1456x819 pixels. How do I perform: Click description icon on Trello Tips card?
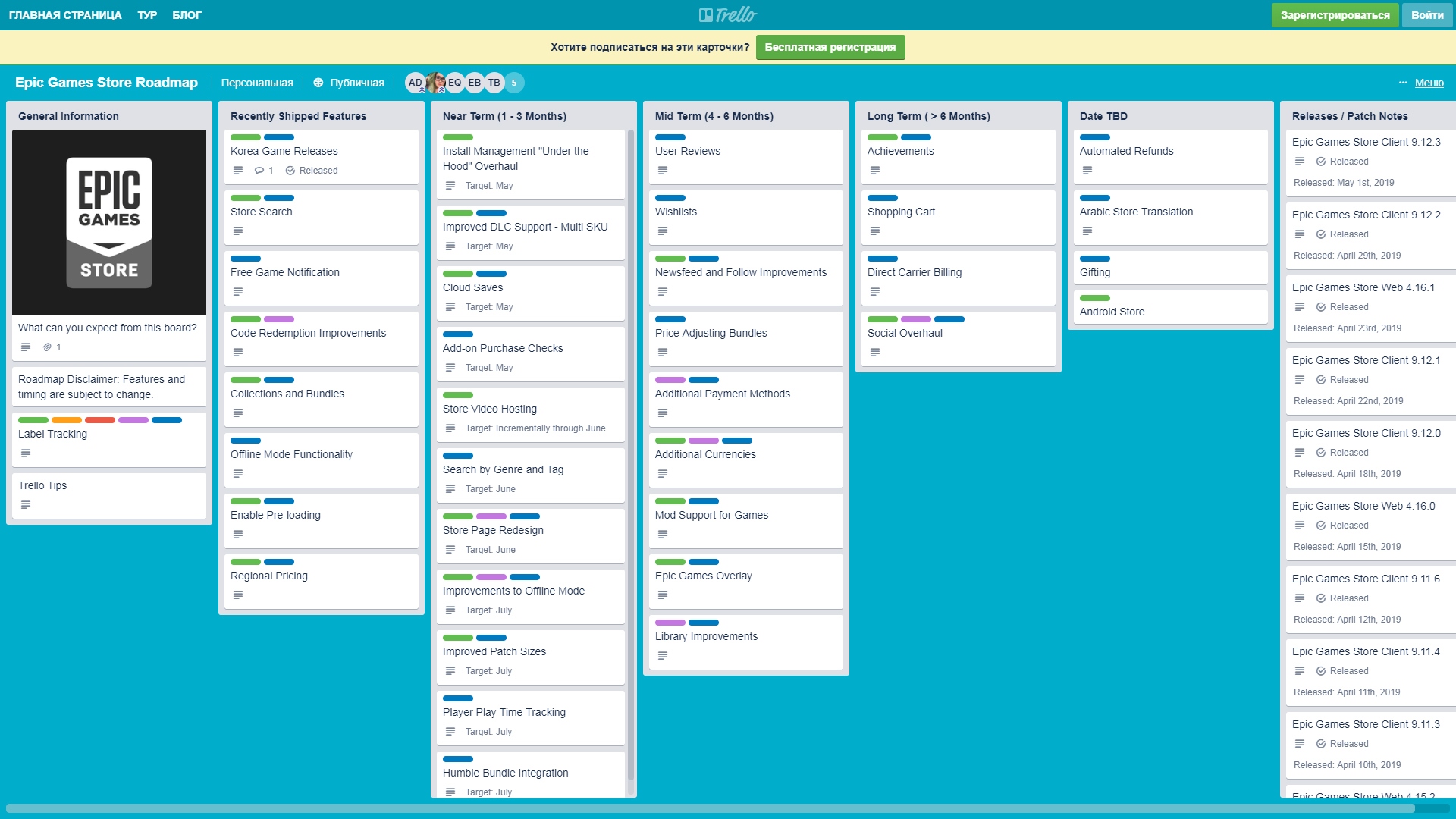click(26, 505)
